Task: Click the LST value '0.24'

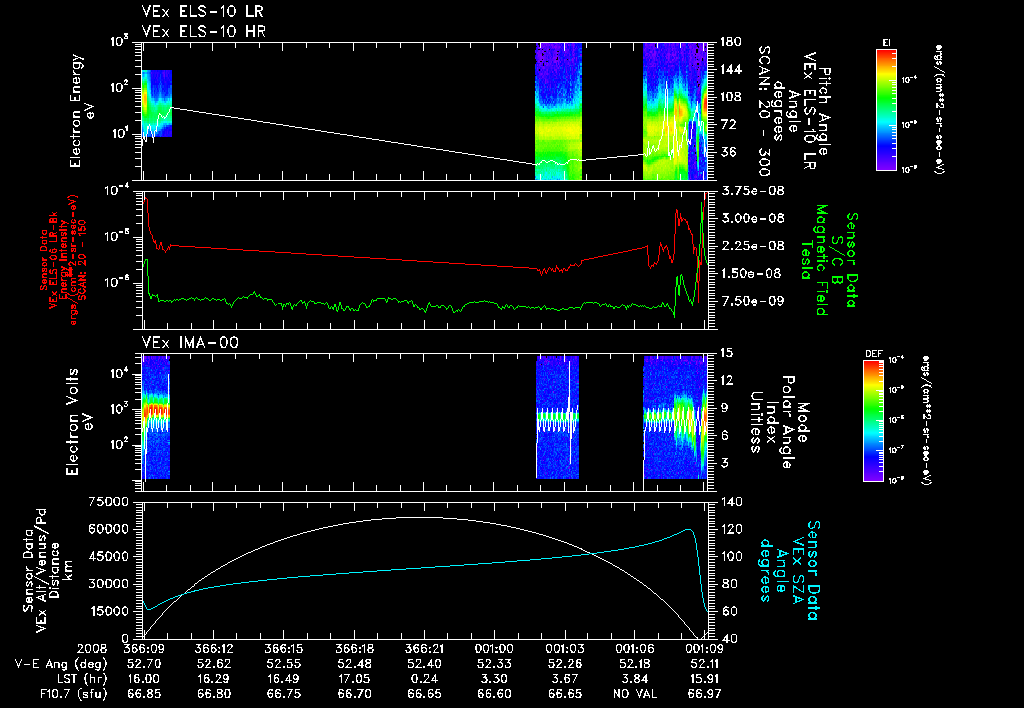Action: (x=424, y=679)
